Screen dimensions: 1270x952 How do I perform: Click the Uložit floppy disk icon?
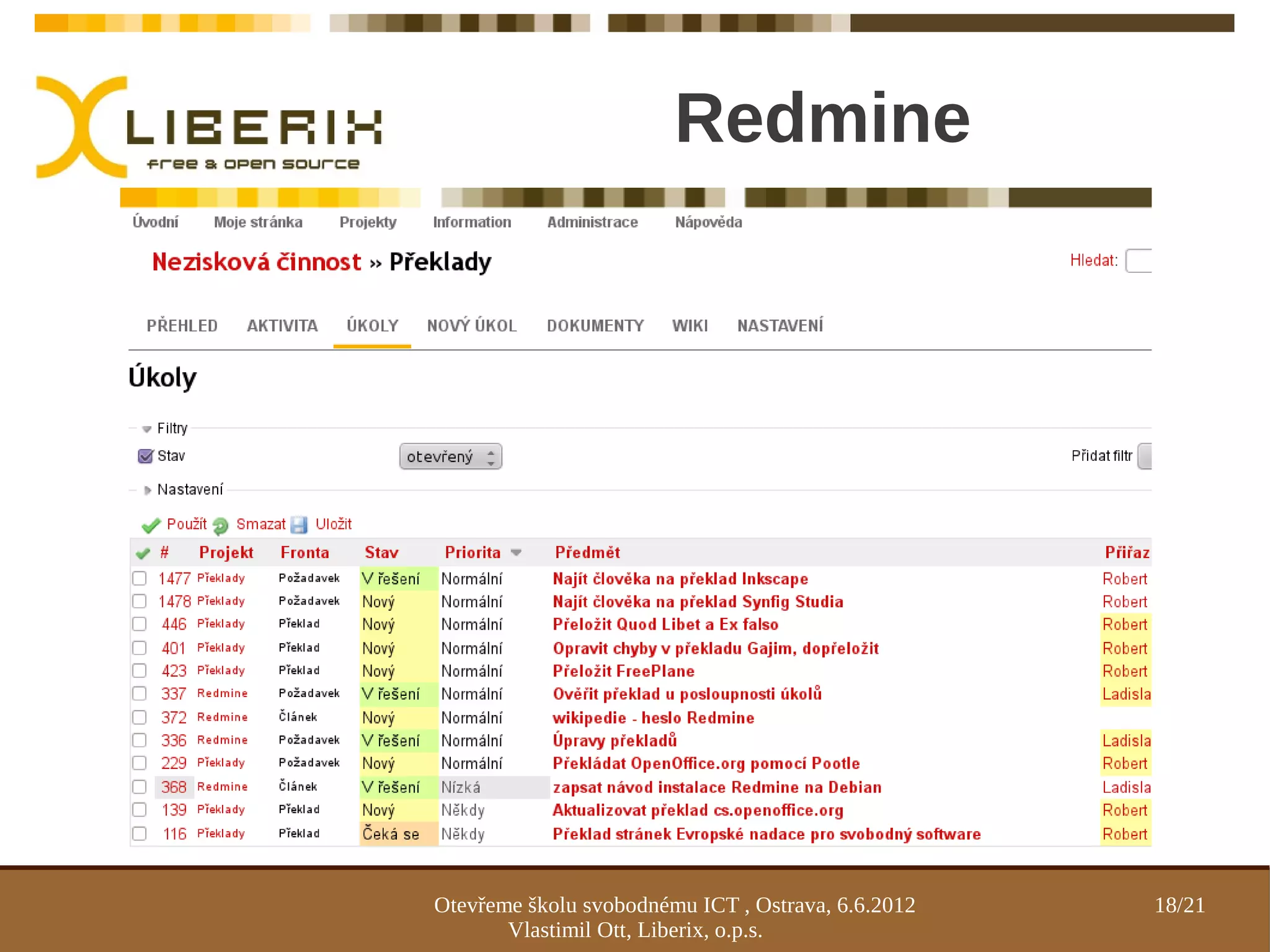coord(299,525)
